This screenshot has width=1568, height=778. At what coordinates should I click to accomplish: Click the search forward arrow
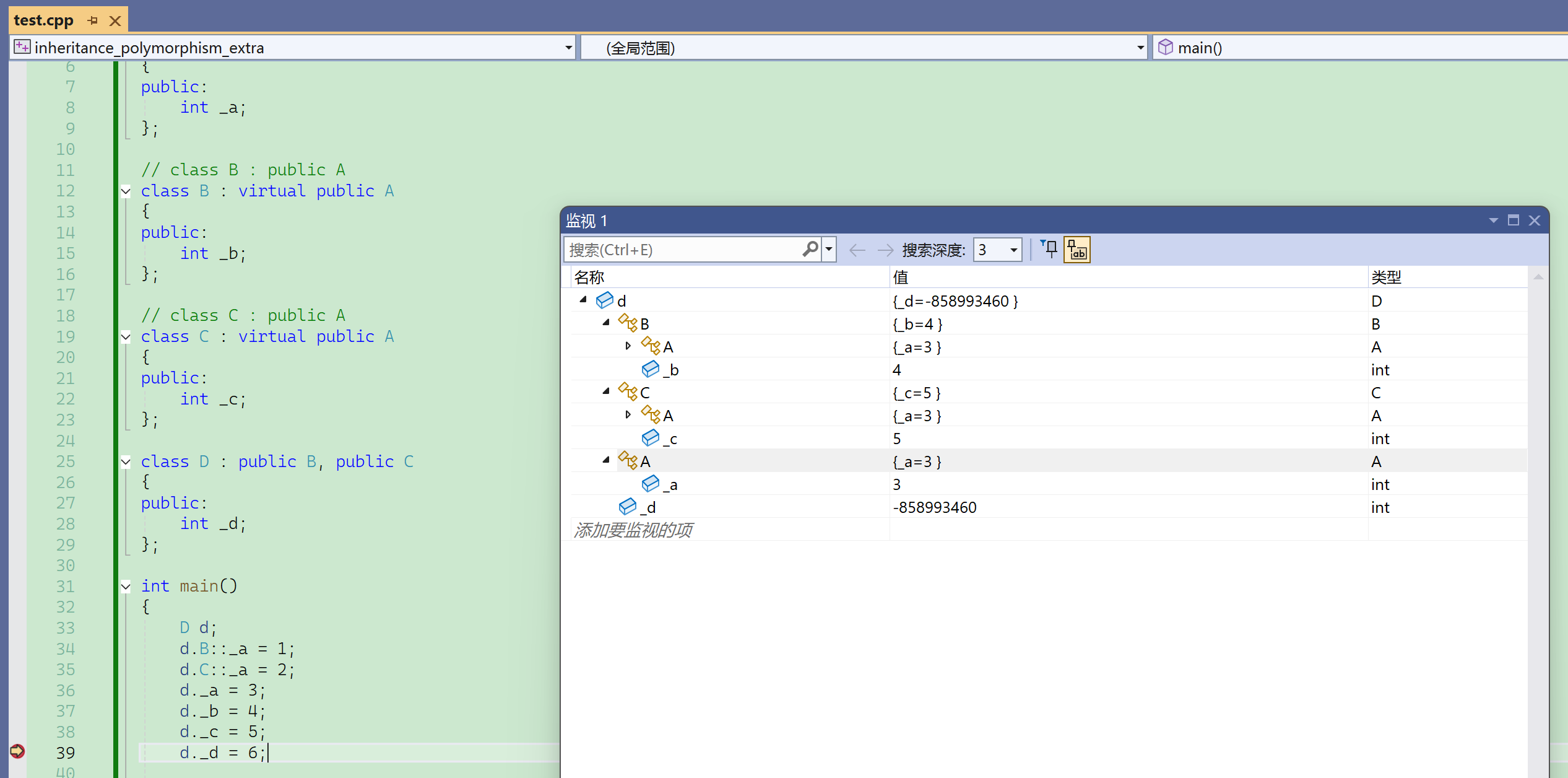coord(885,250)
